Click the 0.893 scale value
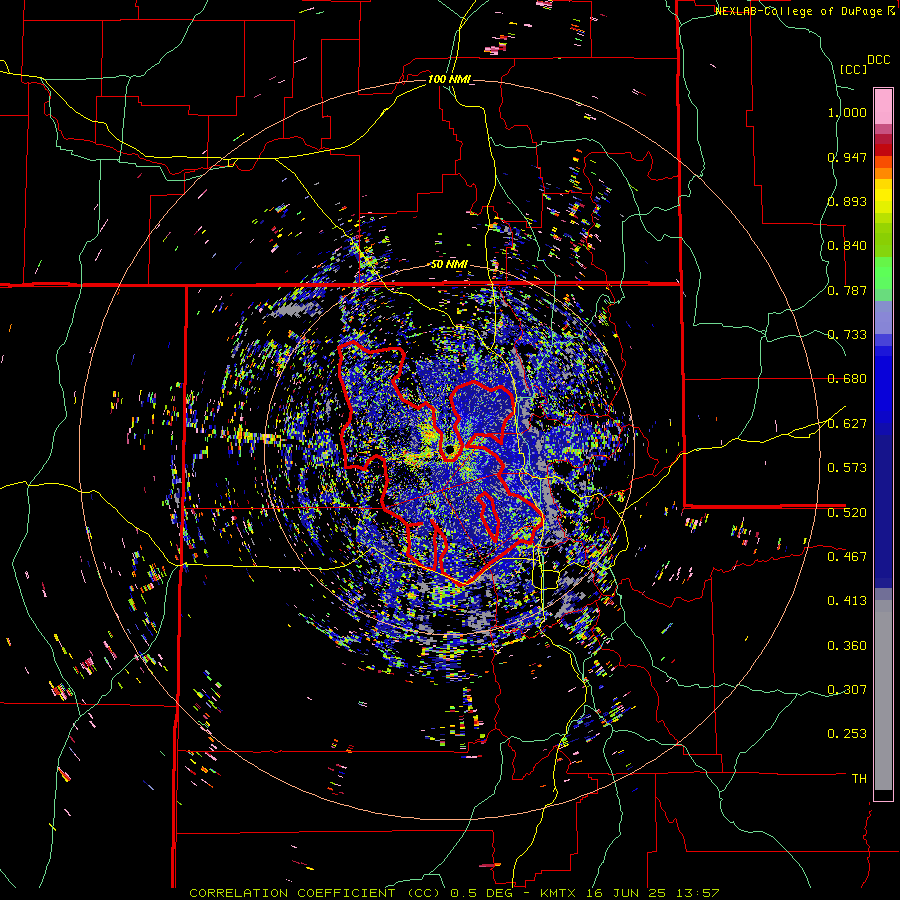The width and height of the screenshot is (900, 900). click(847, 201)
